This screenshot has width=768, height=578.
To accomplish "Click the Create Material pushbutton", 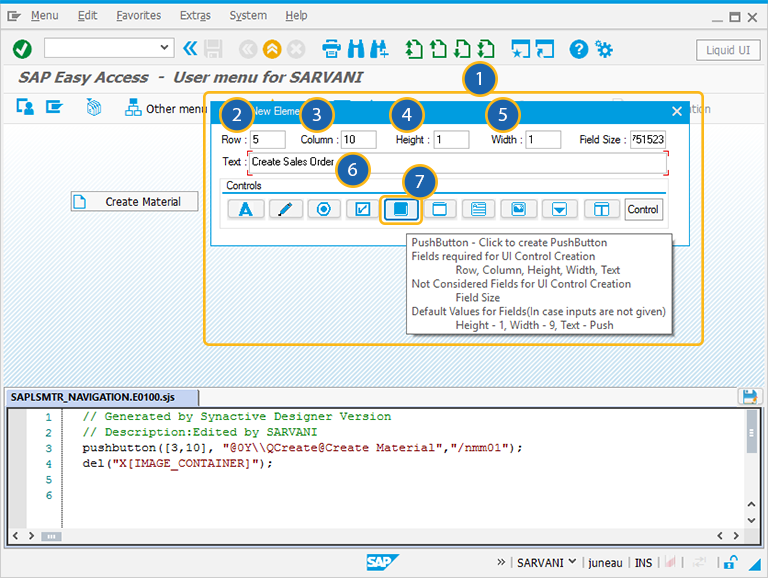I will [x=134, y=201].
